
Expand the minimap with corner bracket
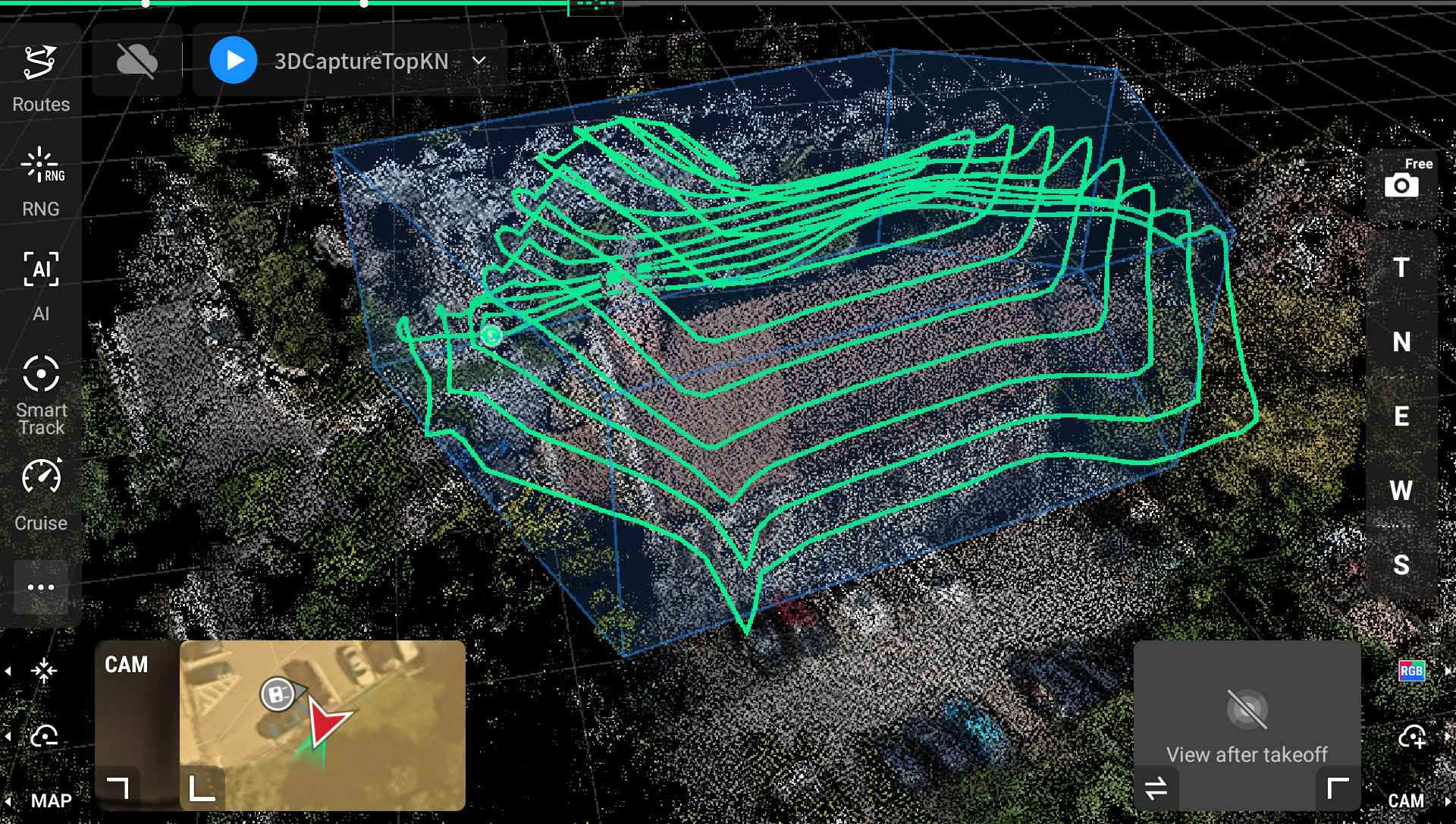coord(202,788)
